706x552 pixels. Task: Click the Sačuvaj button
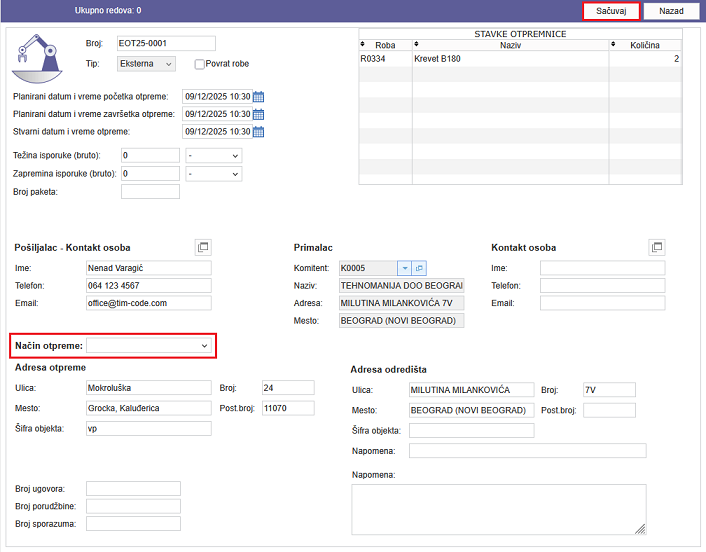[x=610, y=10]
